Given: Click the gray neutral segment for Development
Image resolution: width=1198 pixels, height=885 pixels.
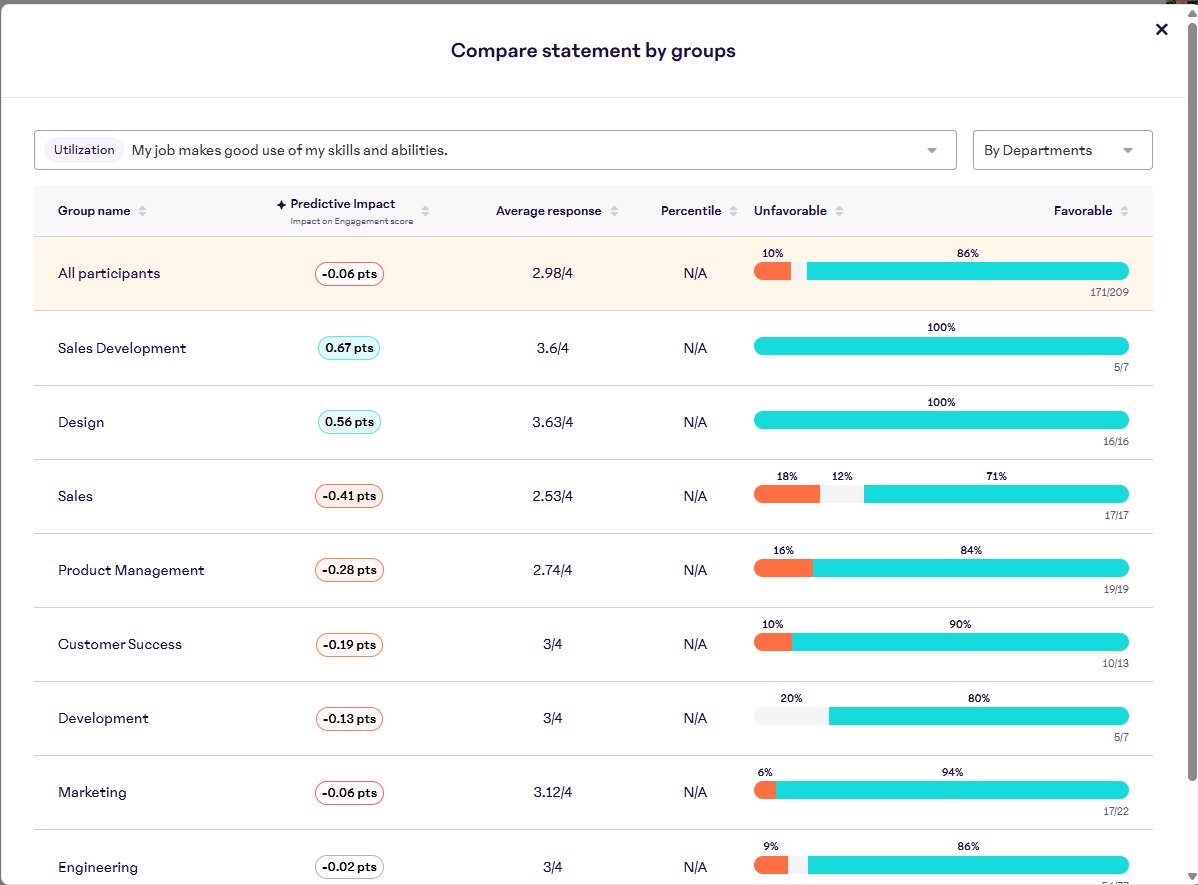Looking at the screenshot, I should pyautogui.click(x=790, y=716).
